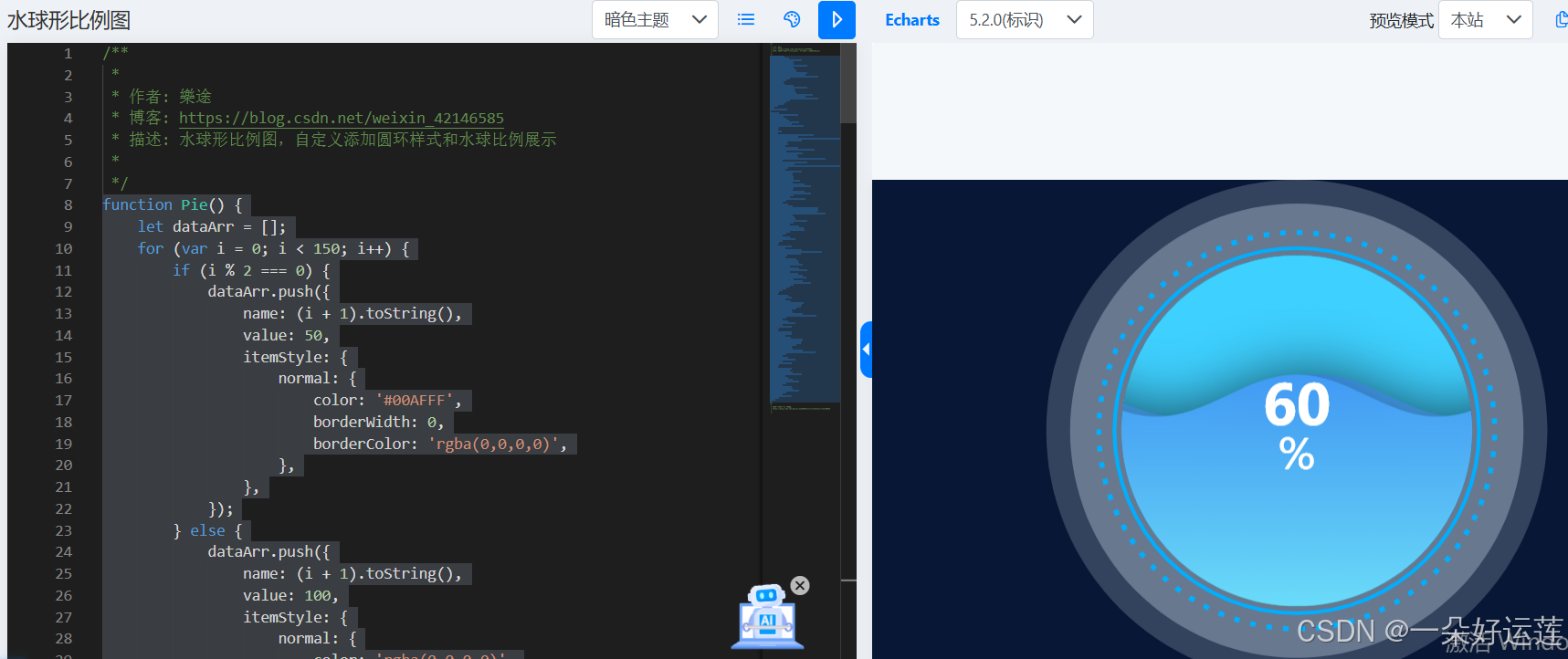Open the AI assistant robot
This screenshot has width=1568, height=659.
pos(767,618)
